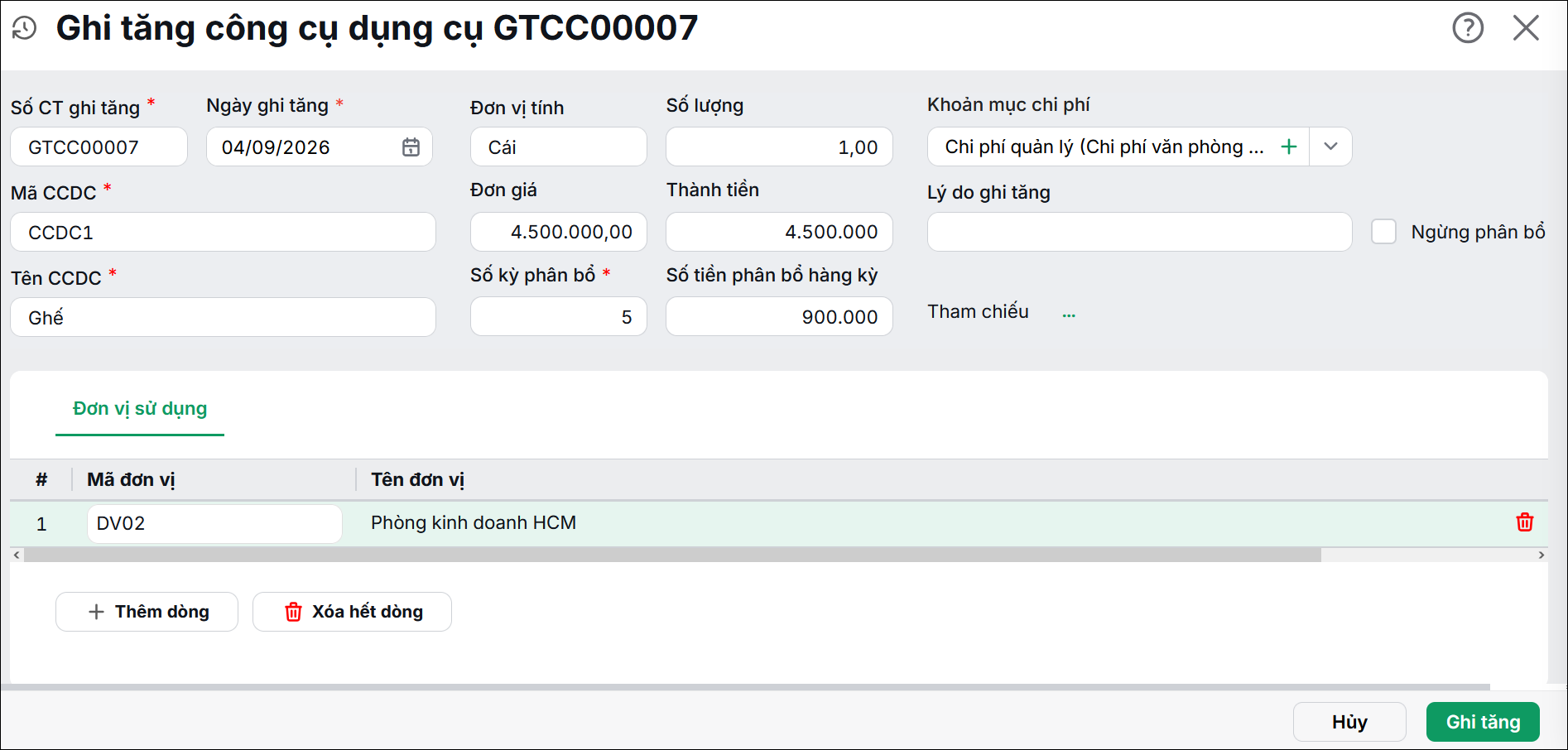Click the right arrow of table scrollbar
1568x750 pixels.
tap(1541, 555)
